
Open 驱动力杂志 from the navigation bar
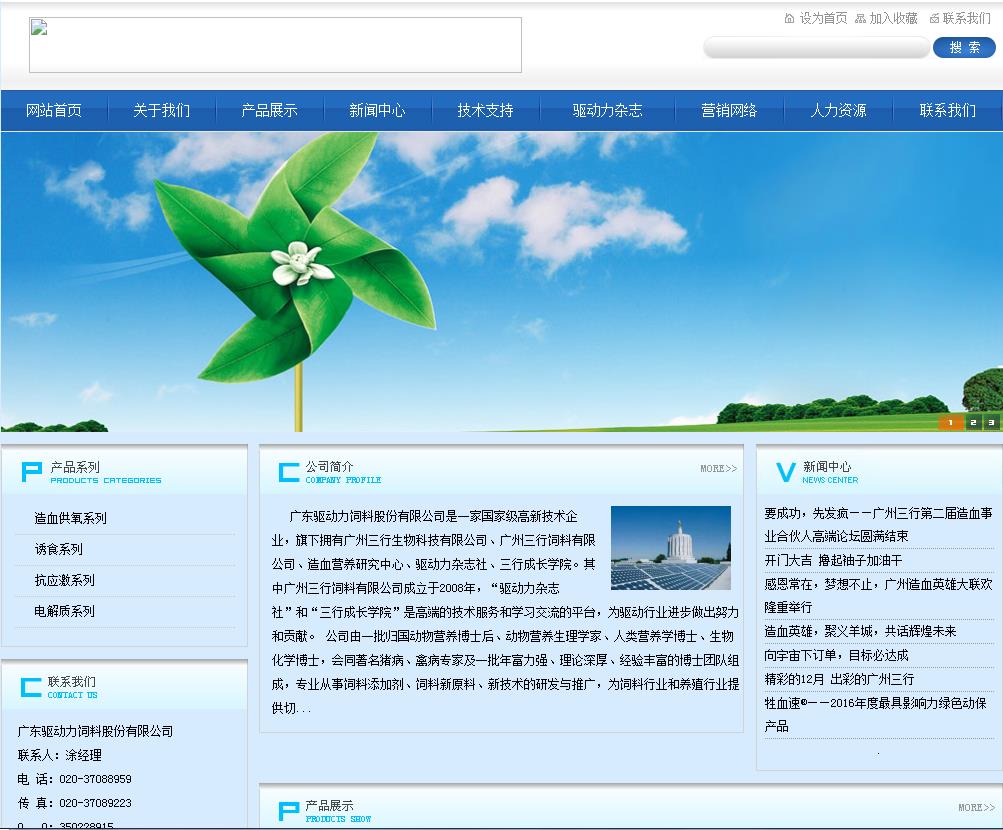pyautogui.click(x=607, y=111)
